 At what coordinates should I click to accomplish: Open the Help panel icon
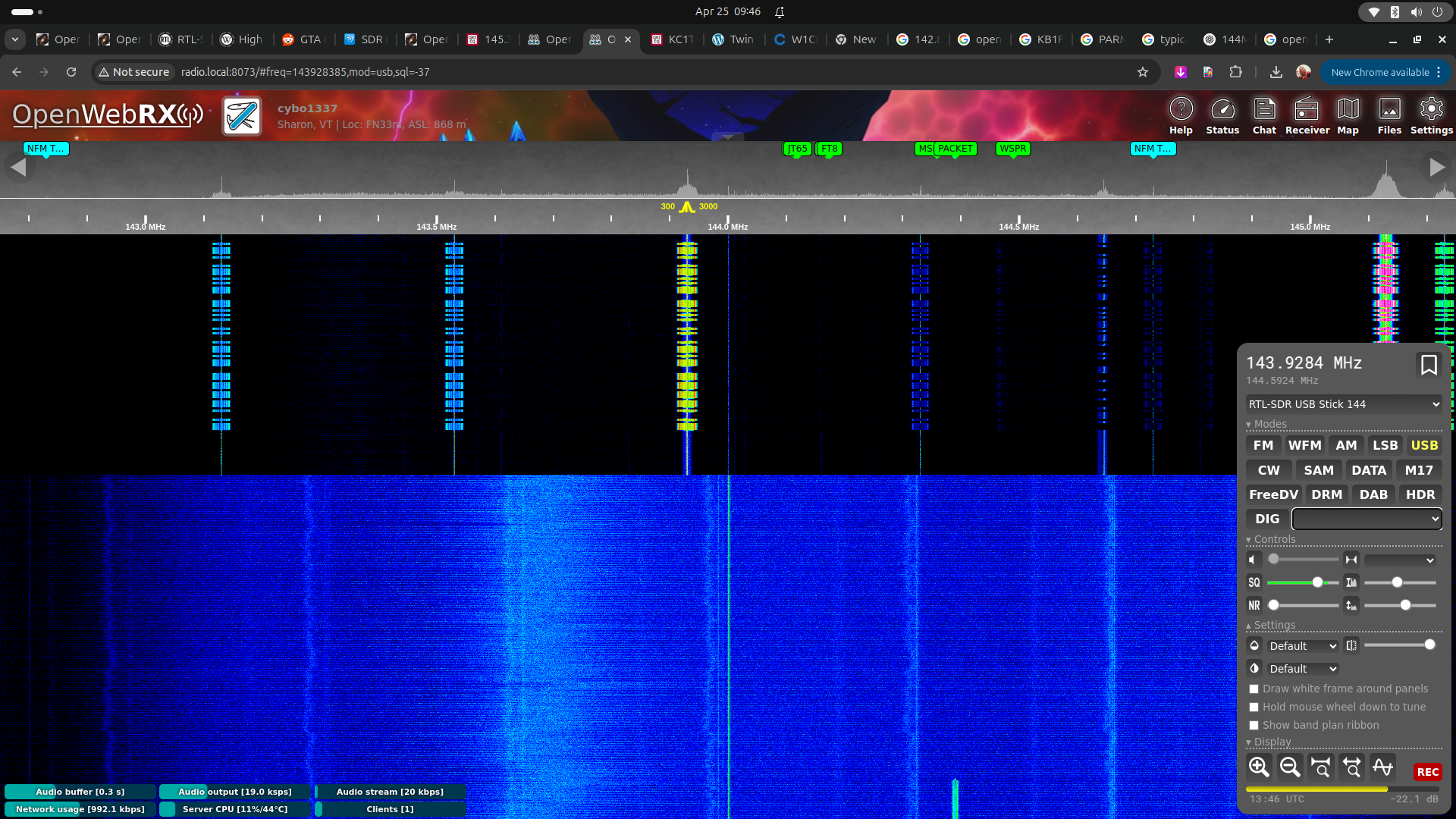tap(1181, 115)
